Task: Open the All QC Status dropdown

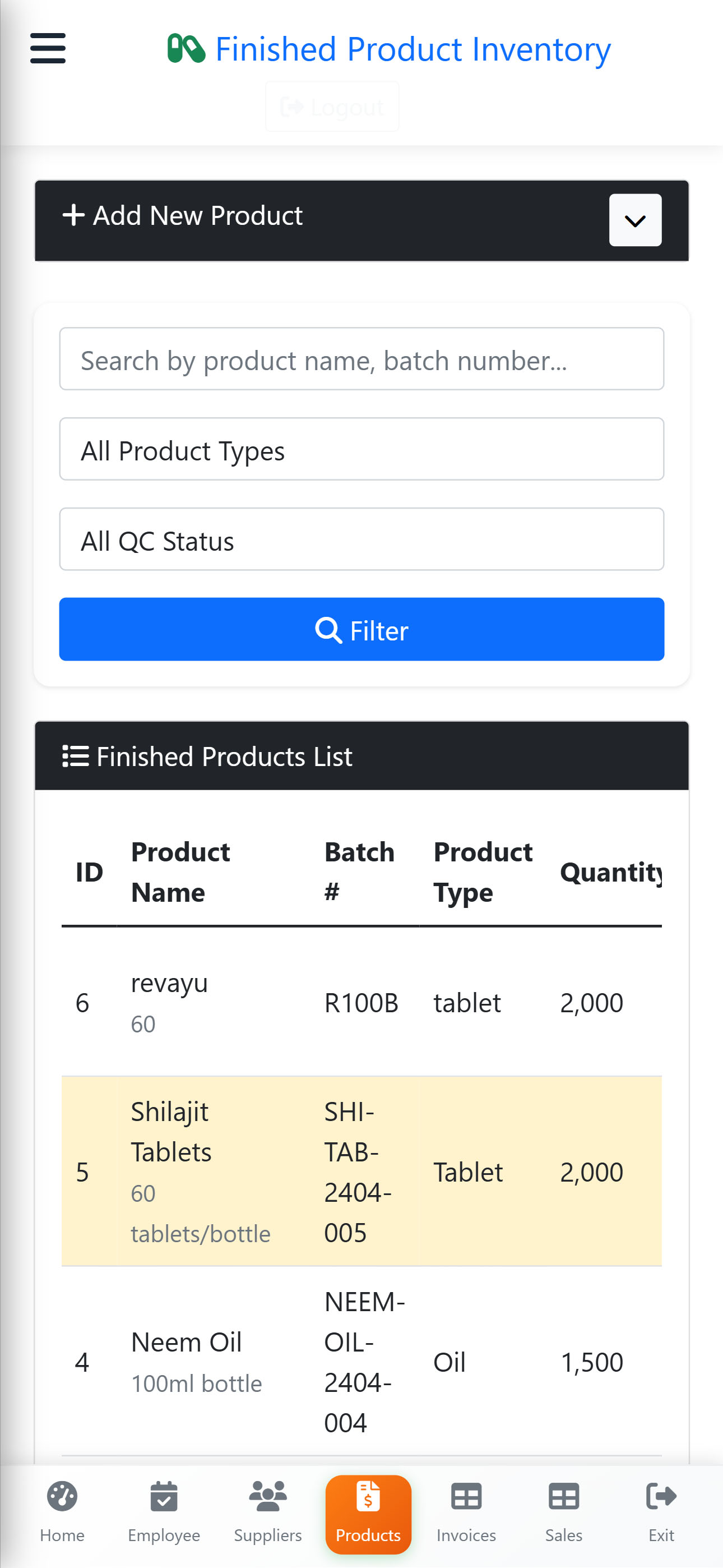Action: (x=361, y=539)
